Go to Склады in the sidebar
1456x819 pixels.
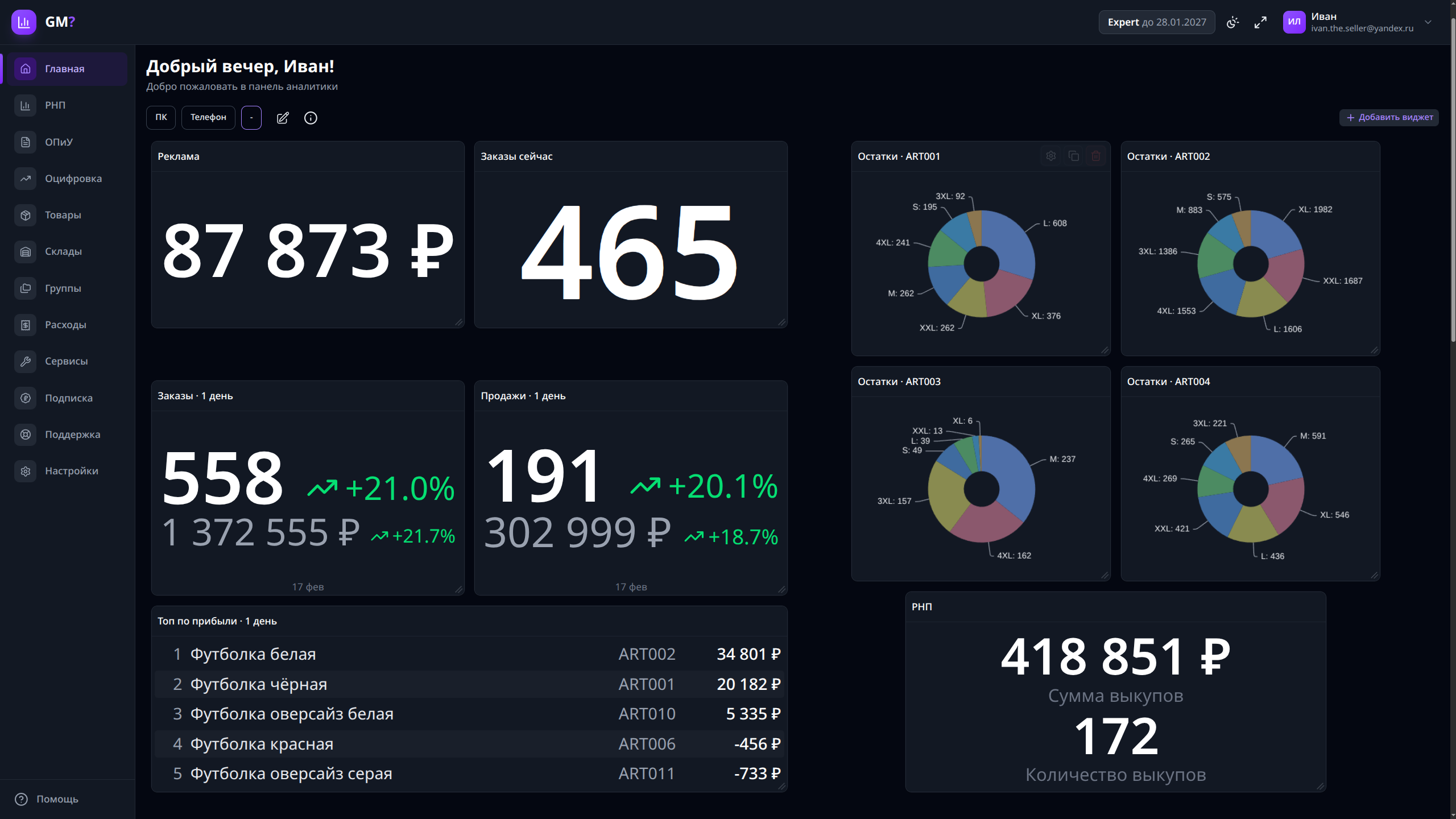pos(63,251)
